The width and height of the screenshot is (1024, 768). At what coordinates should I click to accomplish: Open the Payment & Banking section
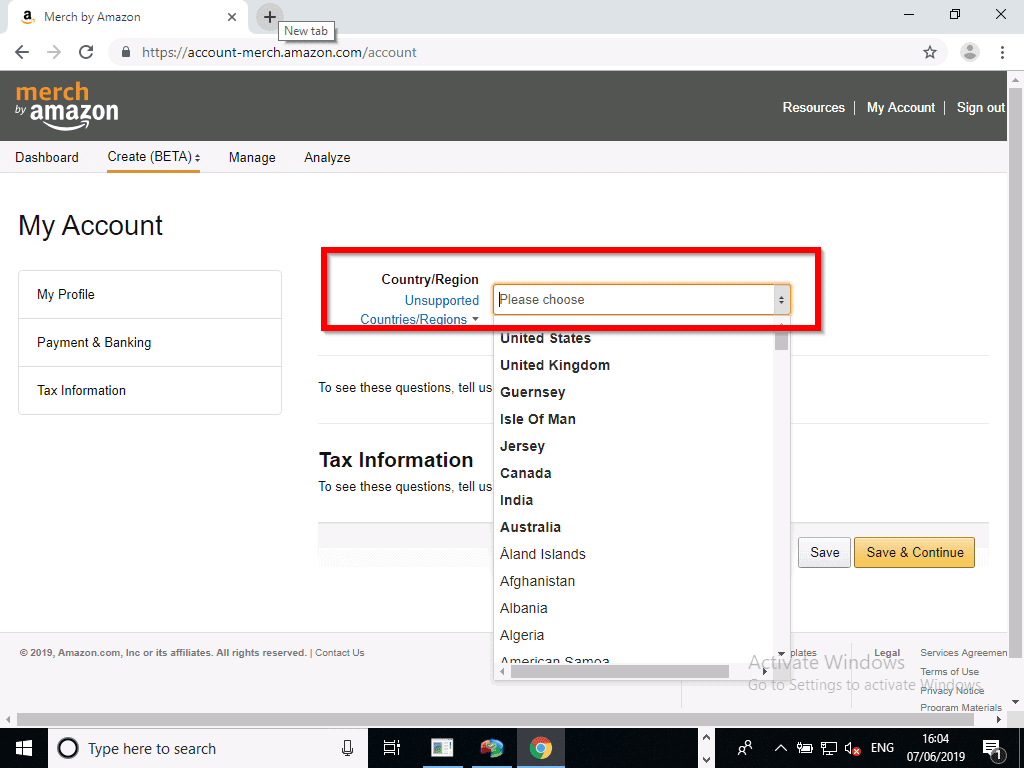tap(93, 342)
